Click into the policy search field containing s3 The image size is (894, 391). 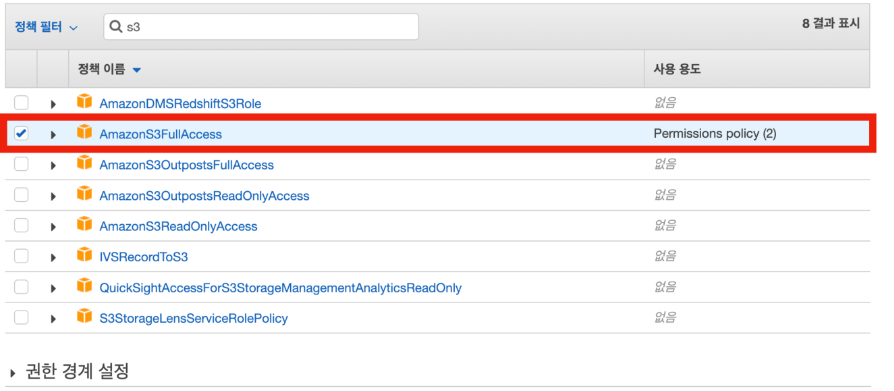(261, 27)
